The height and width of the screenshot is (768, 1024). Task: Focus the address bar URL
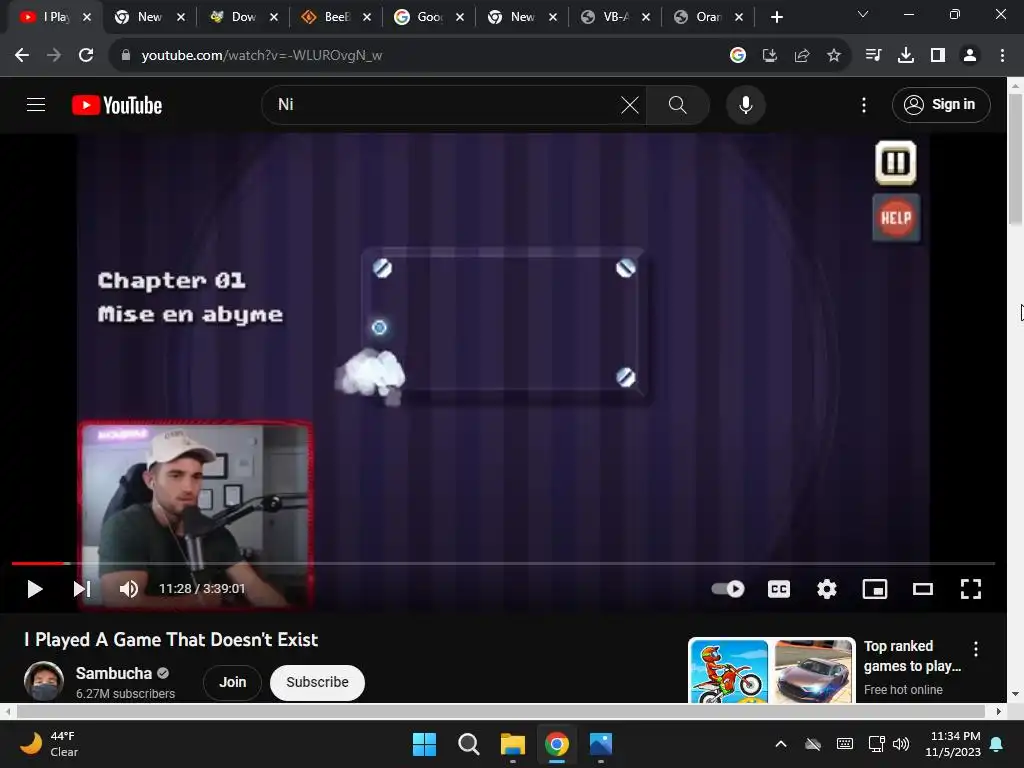(x=261, y=56)
